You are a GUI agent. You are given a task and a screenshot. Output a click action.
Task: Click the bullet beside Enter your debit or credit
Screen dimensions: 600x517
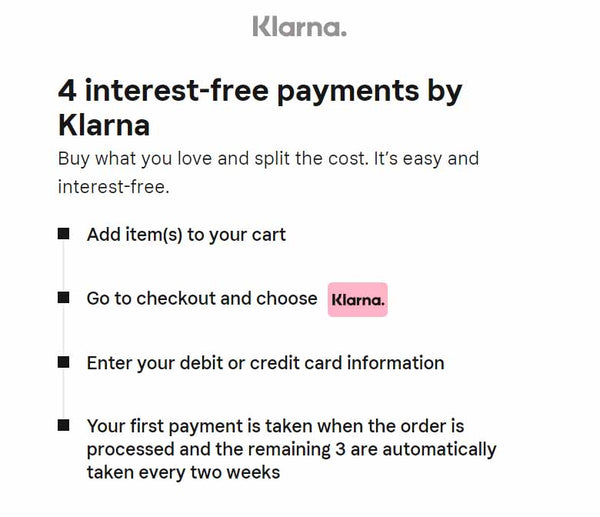(64, 361)
